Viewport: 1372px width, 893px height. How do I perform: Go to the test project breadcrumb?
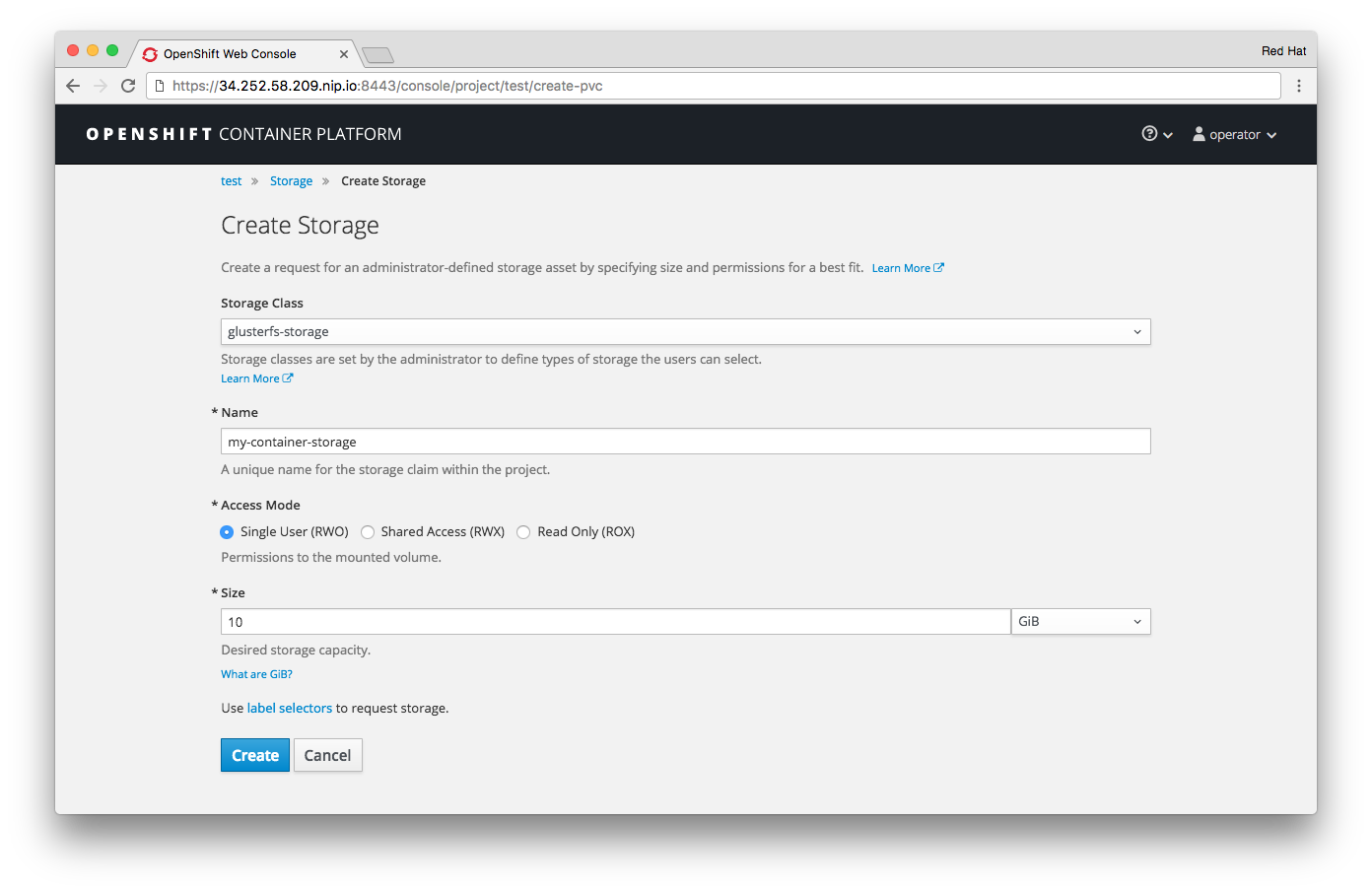pyautogui.click(x=231, y=181)
